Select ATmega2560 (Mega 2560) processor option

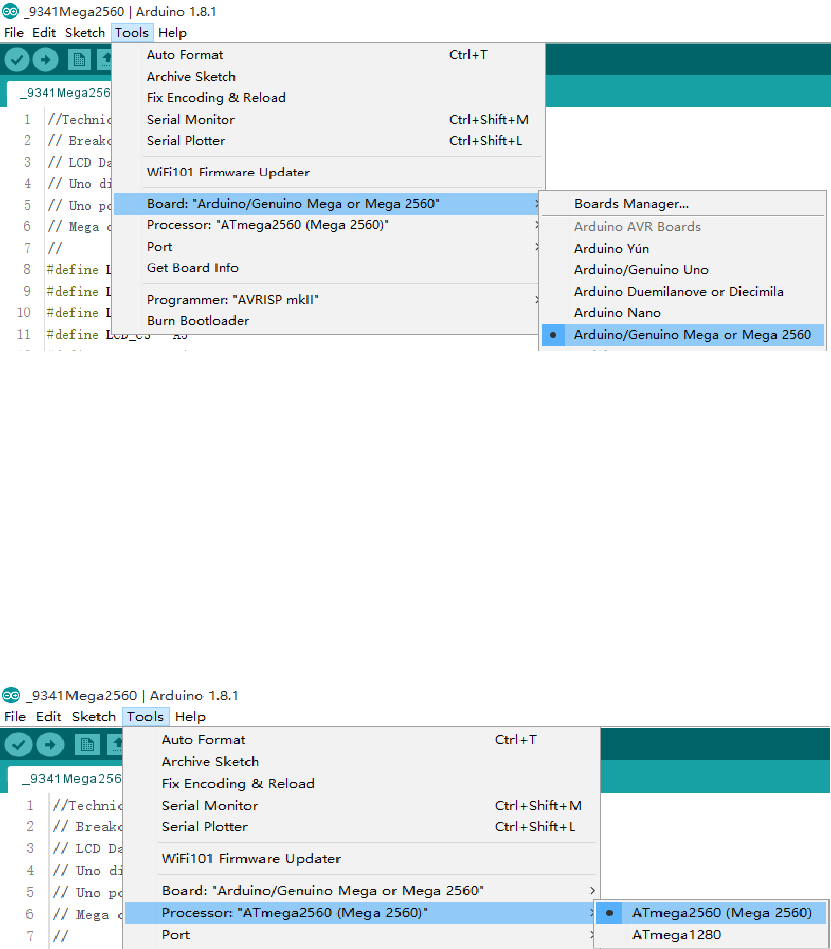pos(711,913)
